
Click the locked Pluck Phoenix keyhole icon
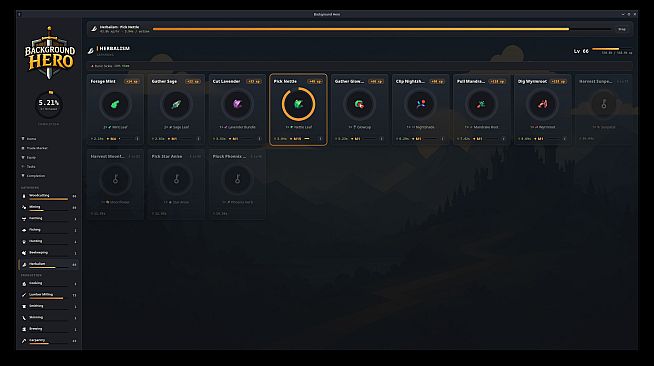(237, 179)
